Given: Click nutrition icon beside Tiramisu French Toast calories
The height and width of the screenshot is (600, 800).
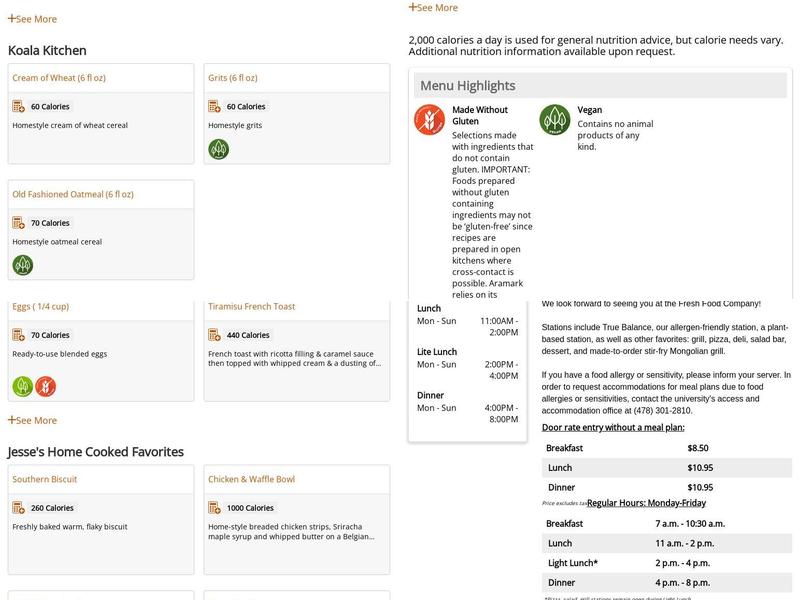Looking at the screenshot, I should pos(215,335).
